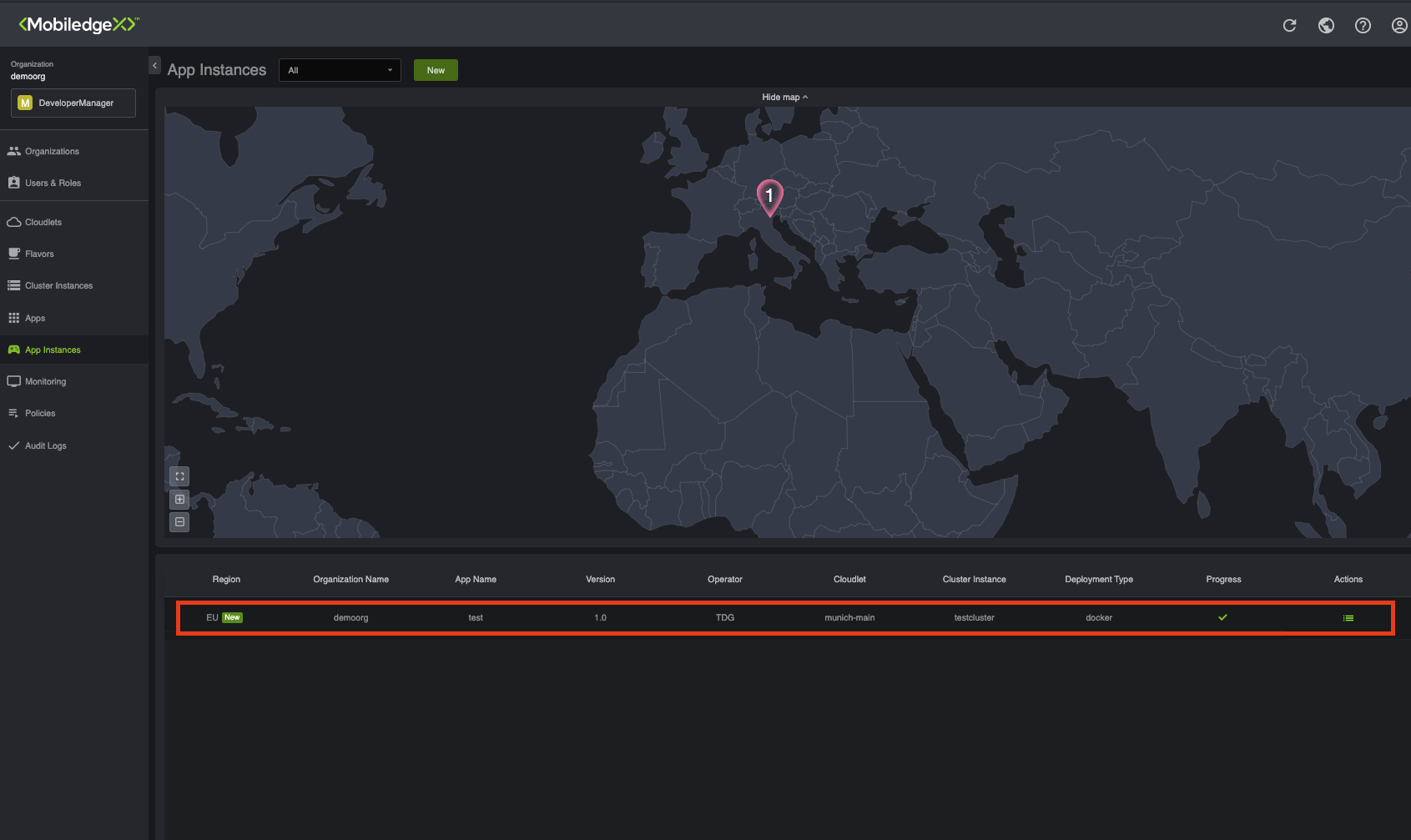
Task: Open the globe region selector icon
Action: pos(1326,25)
